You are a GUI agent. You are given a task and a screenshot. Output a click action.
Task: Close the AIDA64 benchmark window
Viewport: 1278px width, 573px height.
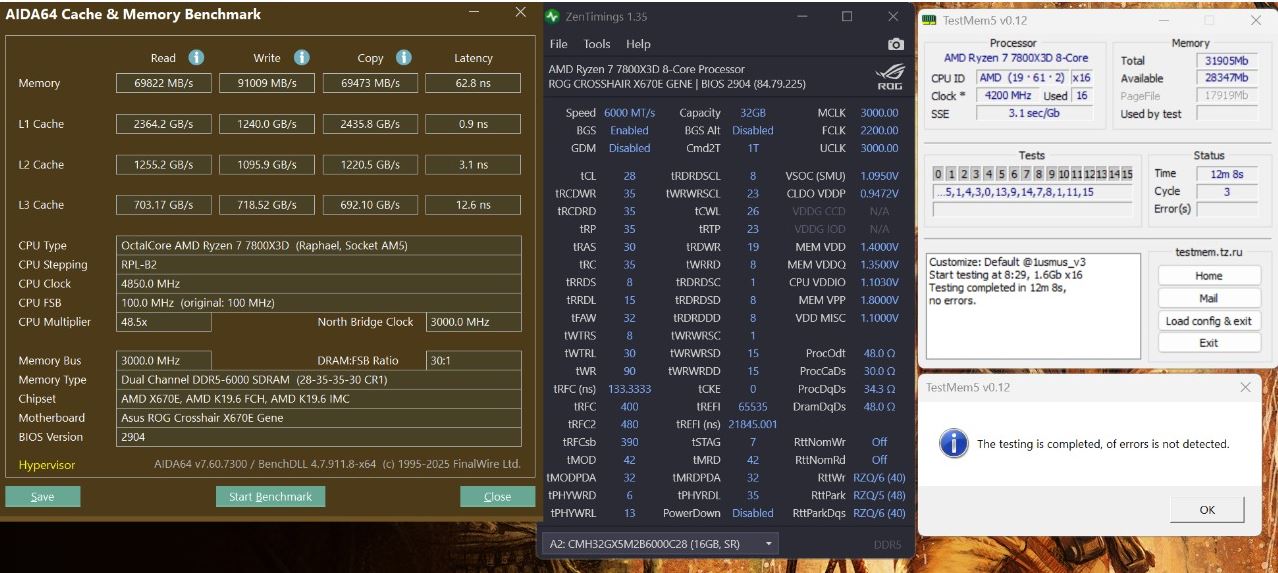520,12
